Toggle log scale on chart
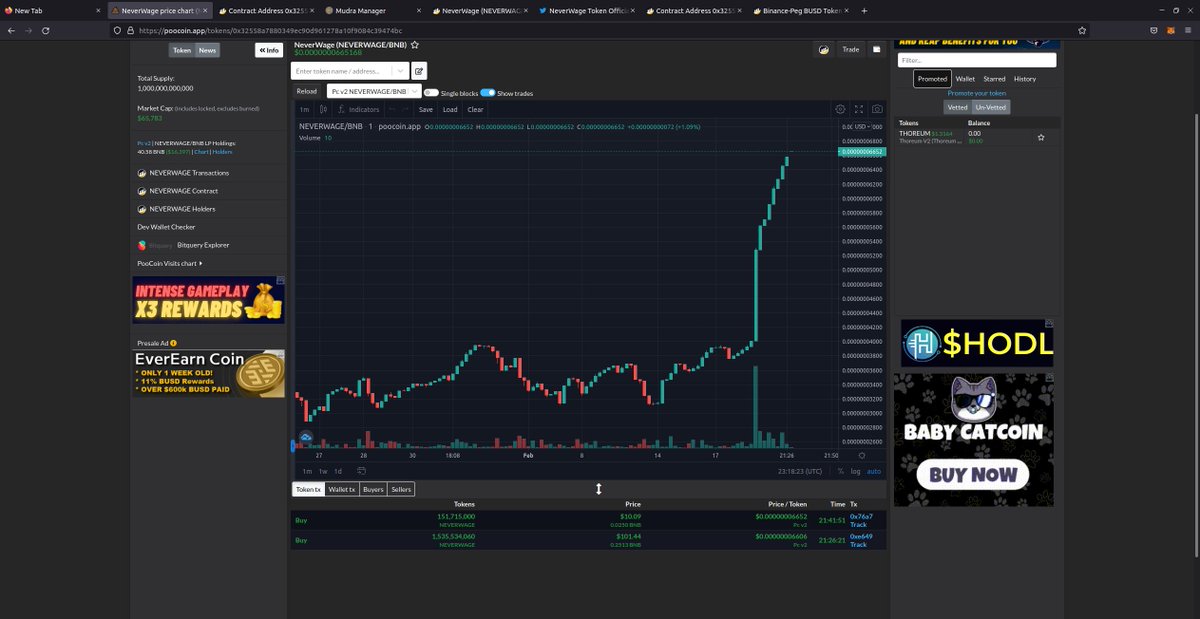Screen dimensions: 1200x619 (x=855, y=471)
